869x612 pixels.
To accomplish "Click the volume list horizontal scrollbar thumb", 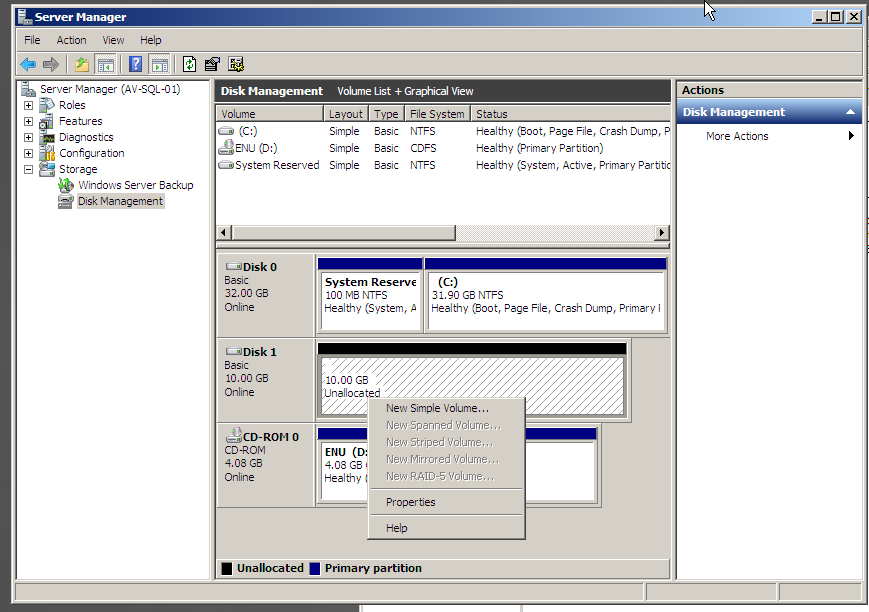I will click(344, 232).
